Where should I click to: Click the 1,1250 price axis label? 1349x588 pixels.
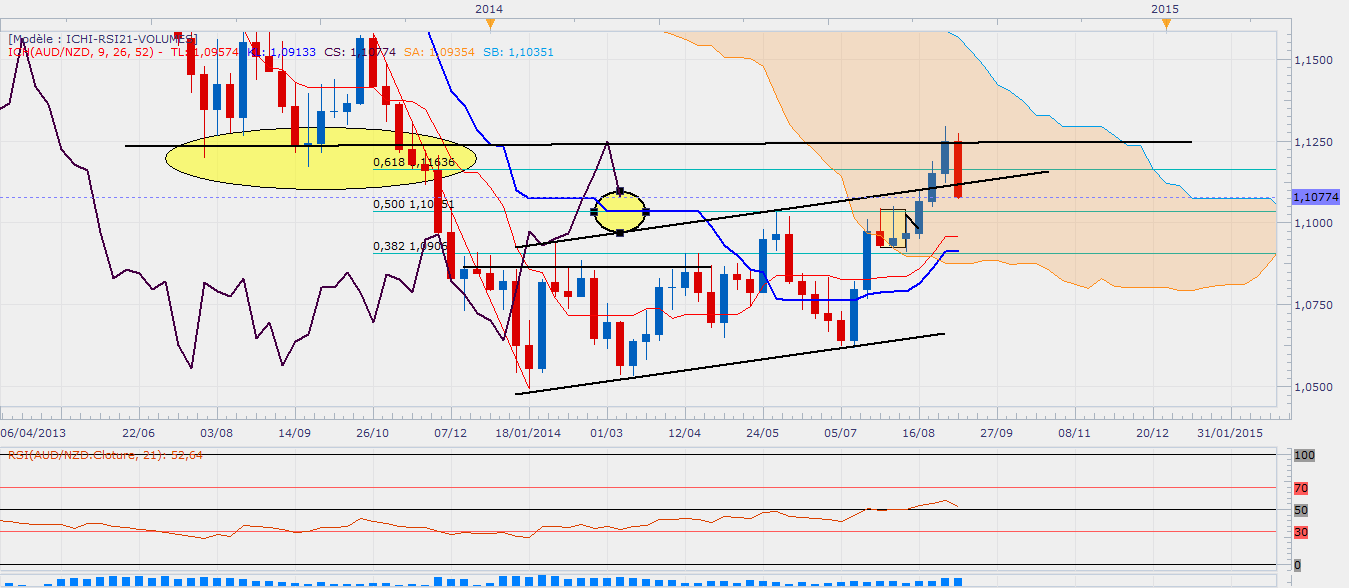[1315, 142]
